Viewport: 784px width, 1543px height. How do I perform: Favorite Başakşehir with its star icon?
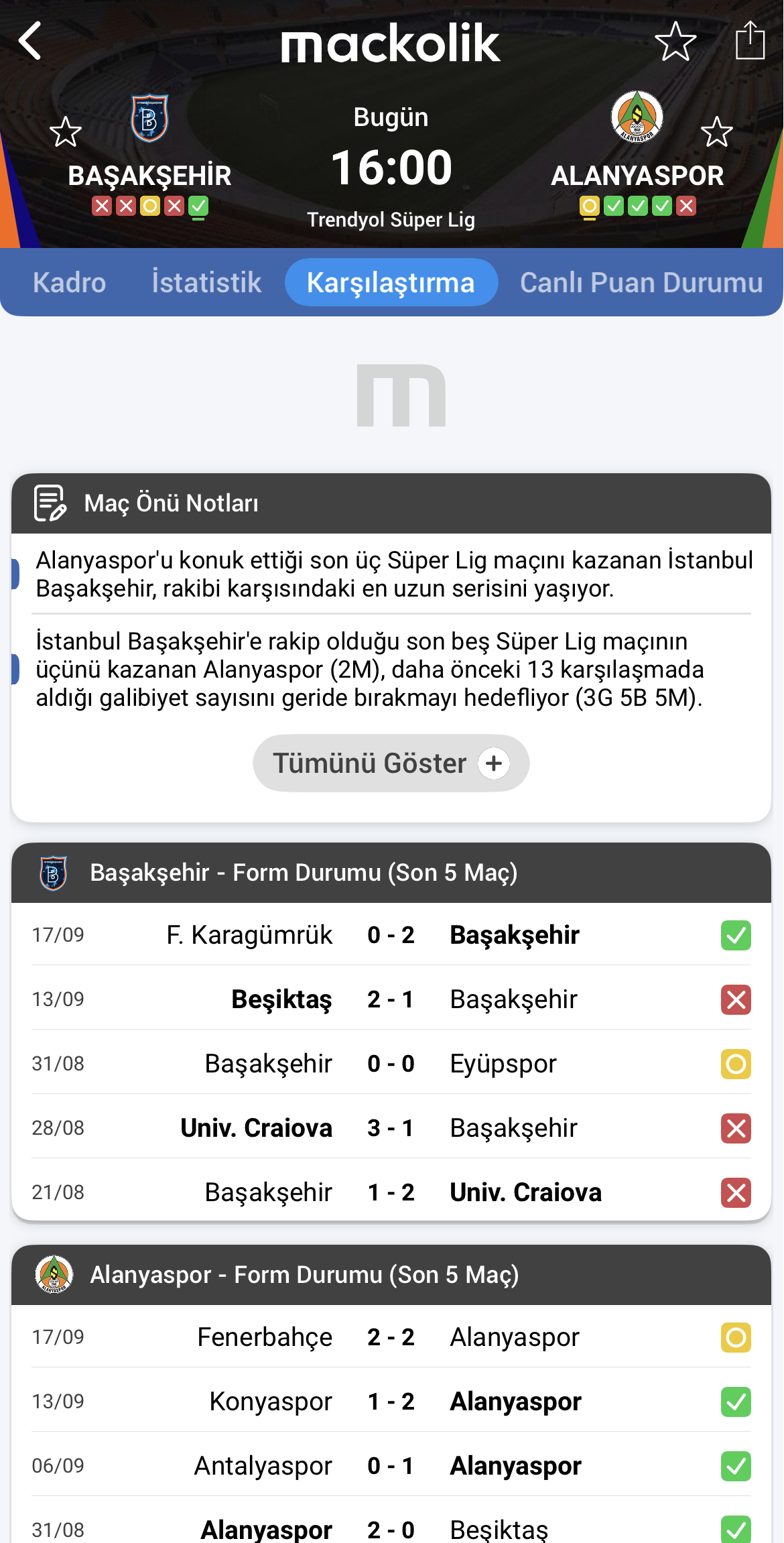(x=66, y=131)
